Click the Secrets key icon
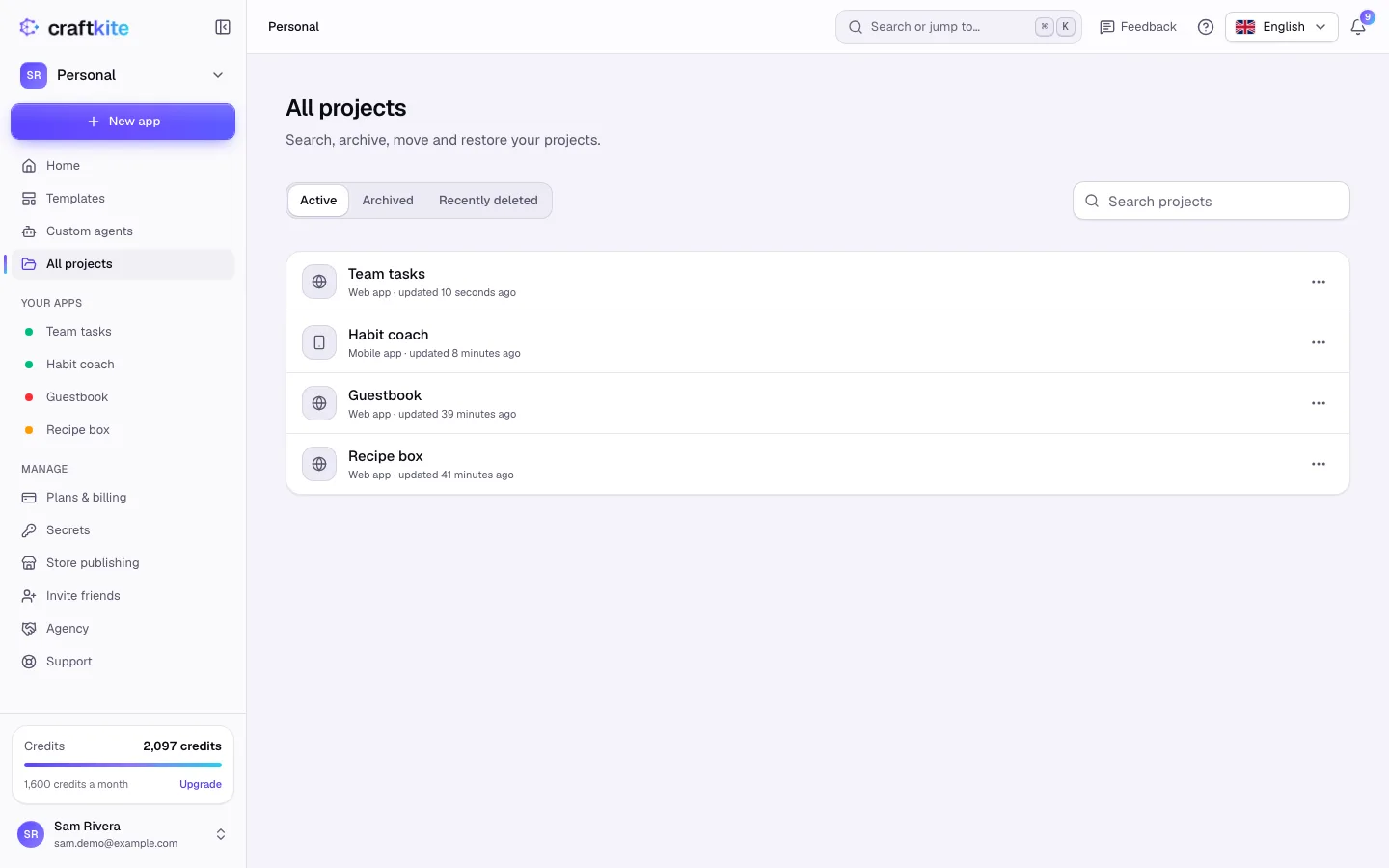Image resolution: width=1389 pixels, height=868 pixels. (29, 530)
